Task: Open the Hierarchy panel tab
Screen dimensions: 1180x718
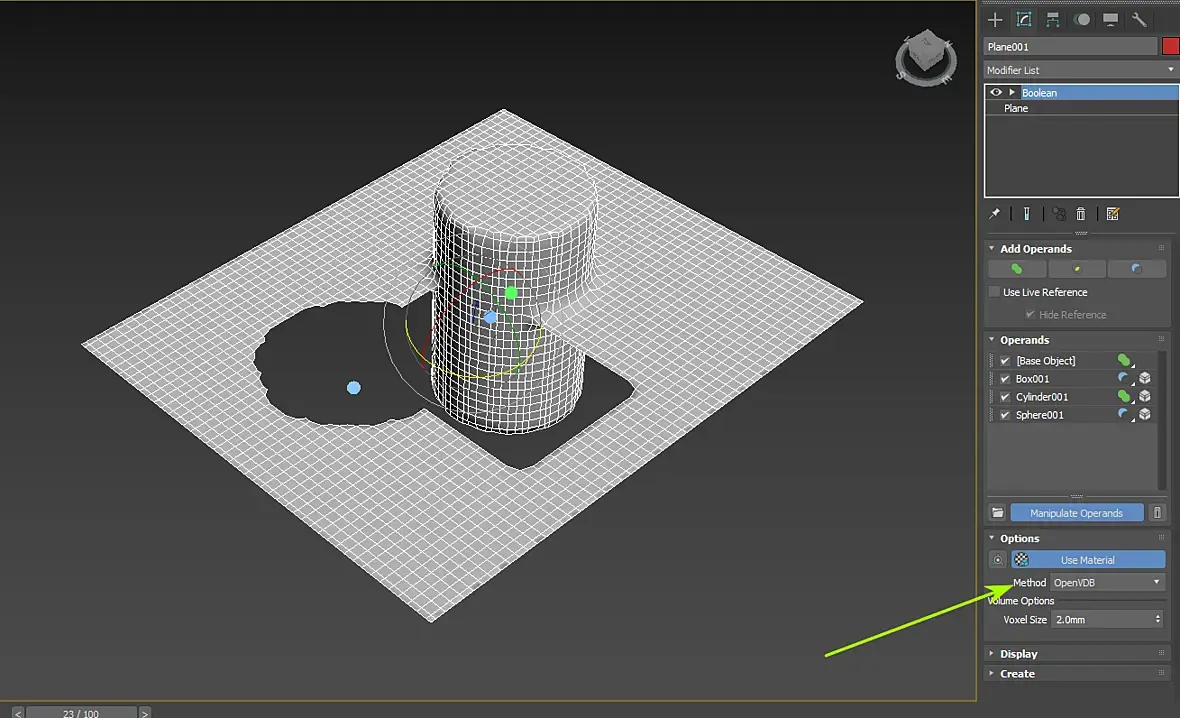Action: pyautogui.click(x=1053, y=20)
